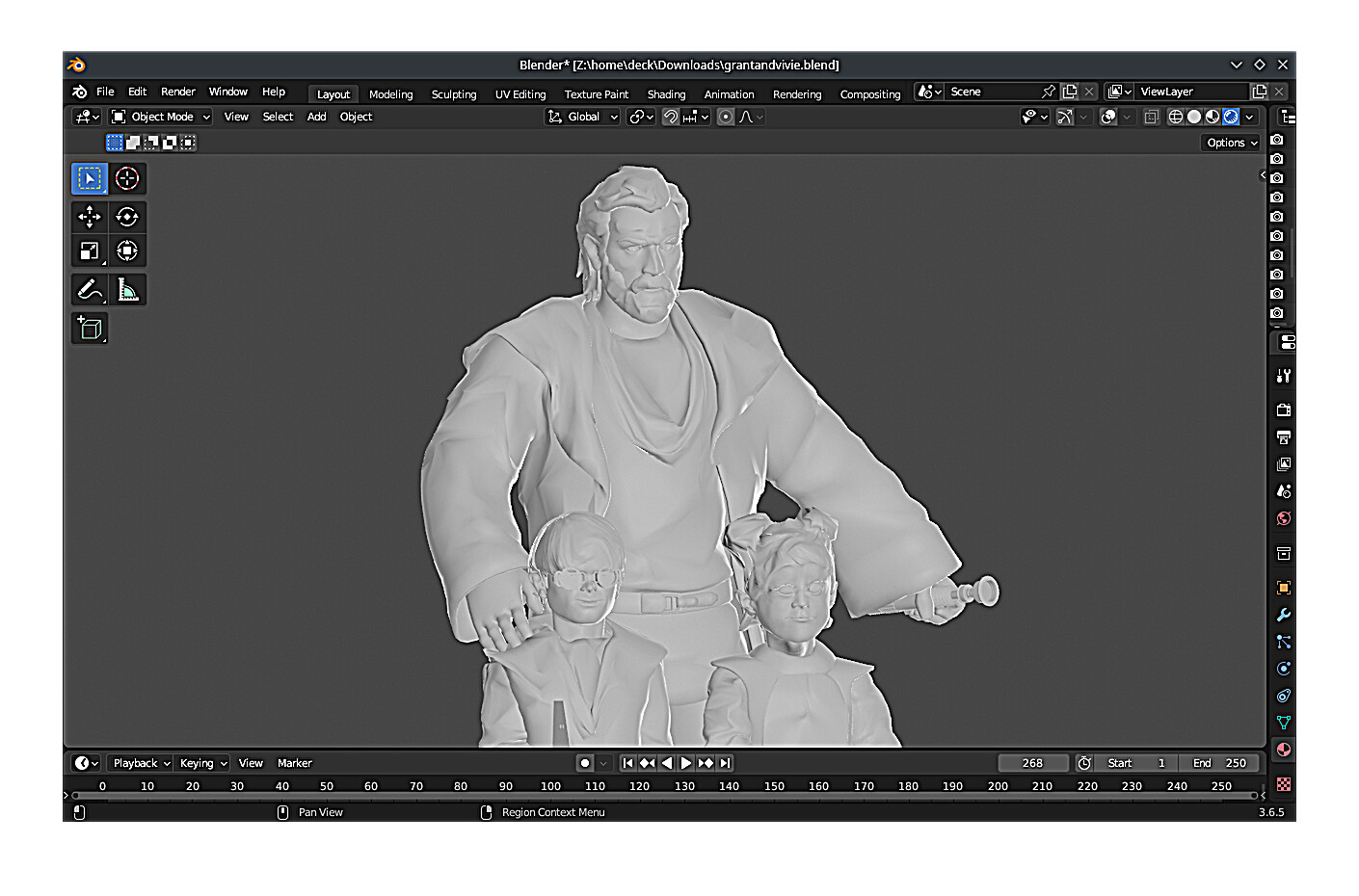The width and height of the screenshot is (1359, 896).
Task: Open the Render menu
Action: (178, 92)
